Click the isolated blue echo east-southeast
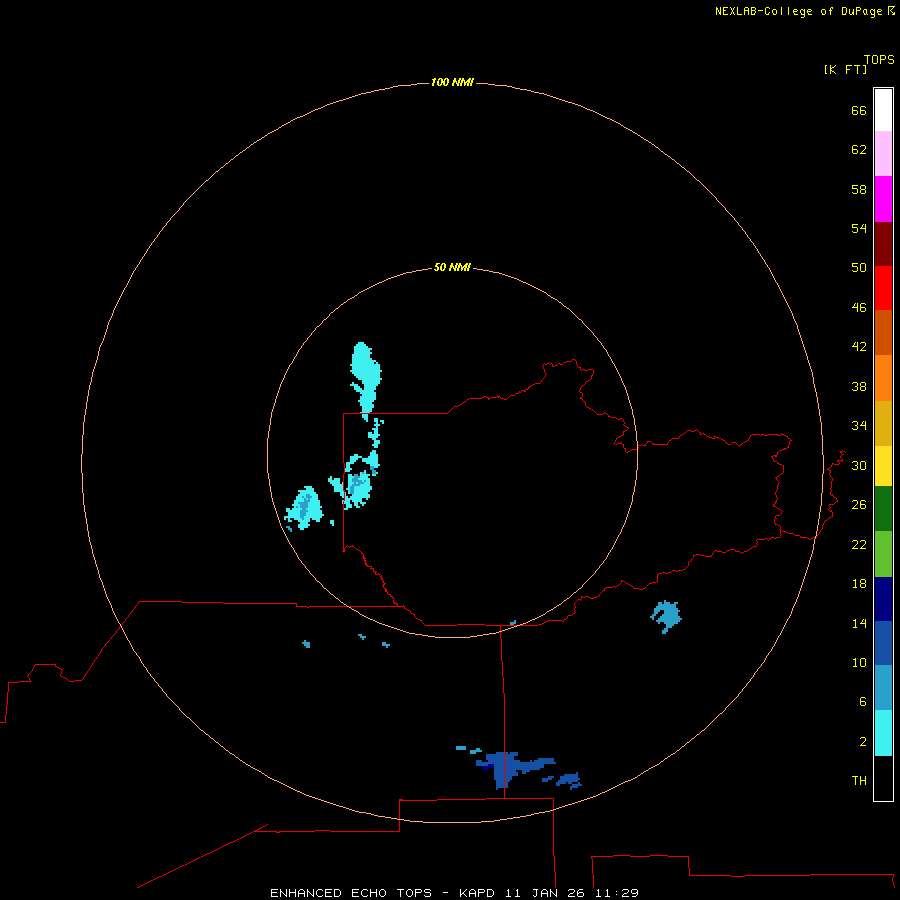Viewport: 900px width, 900px height. click(x=666, y=616)
